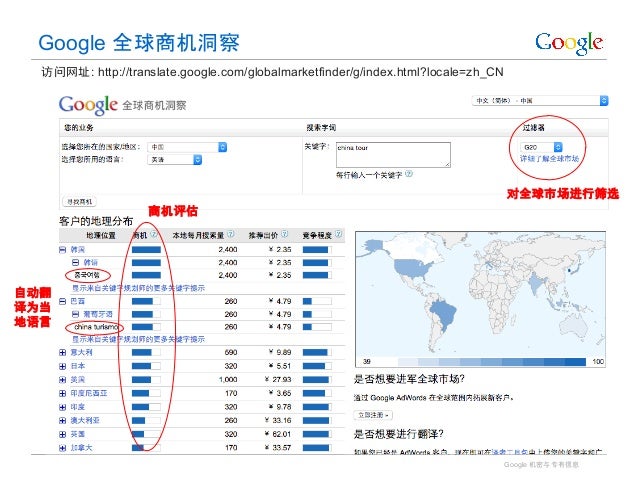638x479 pixels.
Task: Click the map's blue color scale legend
Action: tap(492, 361)
